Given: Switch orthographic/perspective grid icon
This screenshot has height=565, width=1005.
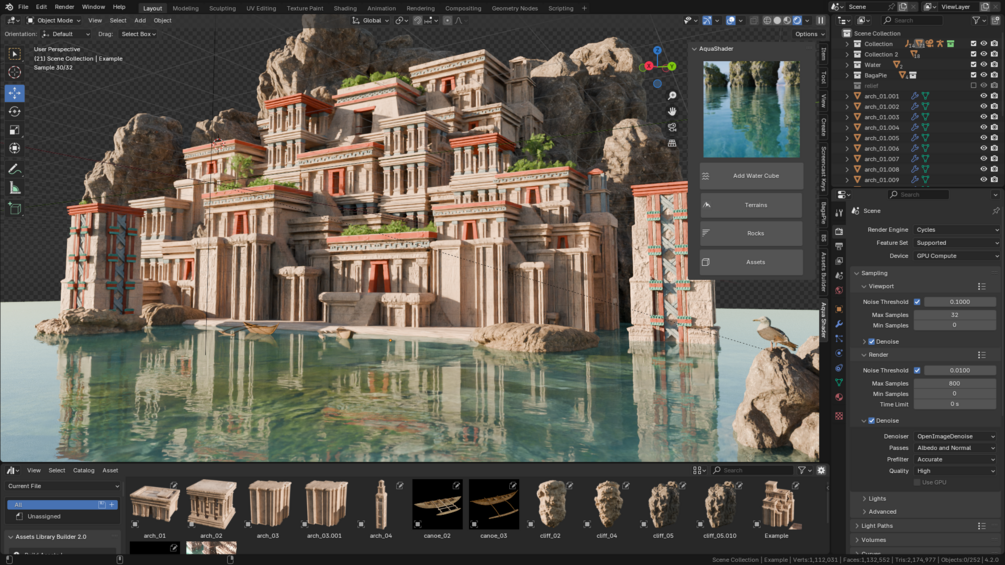Looking at the screenshot, I should pyautogui.click(x=672, y=143).
